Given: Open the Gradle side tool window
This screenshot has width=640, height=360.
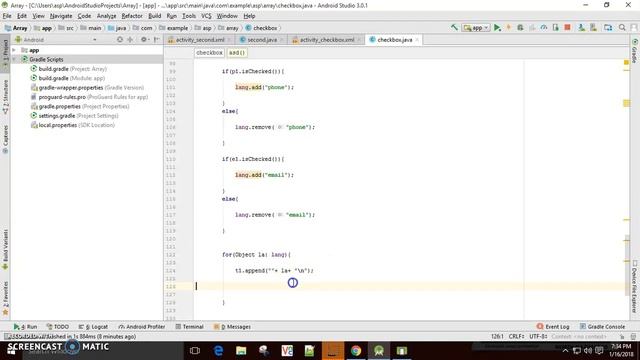Looking at the screenshot, I should tap(635, 51).
